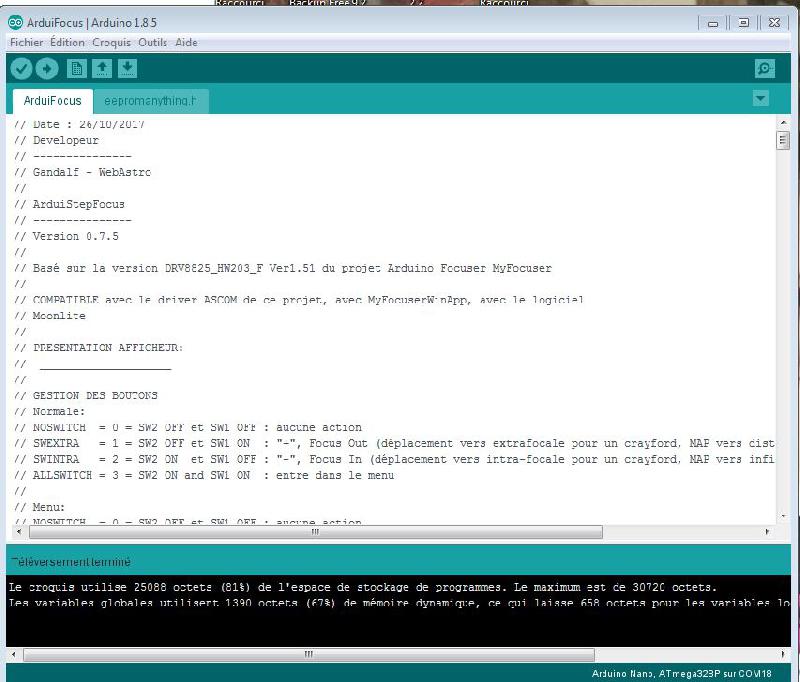Image resolution: width=800 pixels, height=682 pixels.
Task: Click the editor vertical scrollbar thumb
Action: [783, 140]
